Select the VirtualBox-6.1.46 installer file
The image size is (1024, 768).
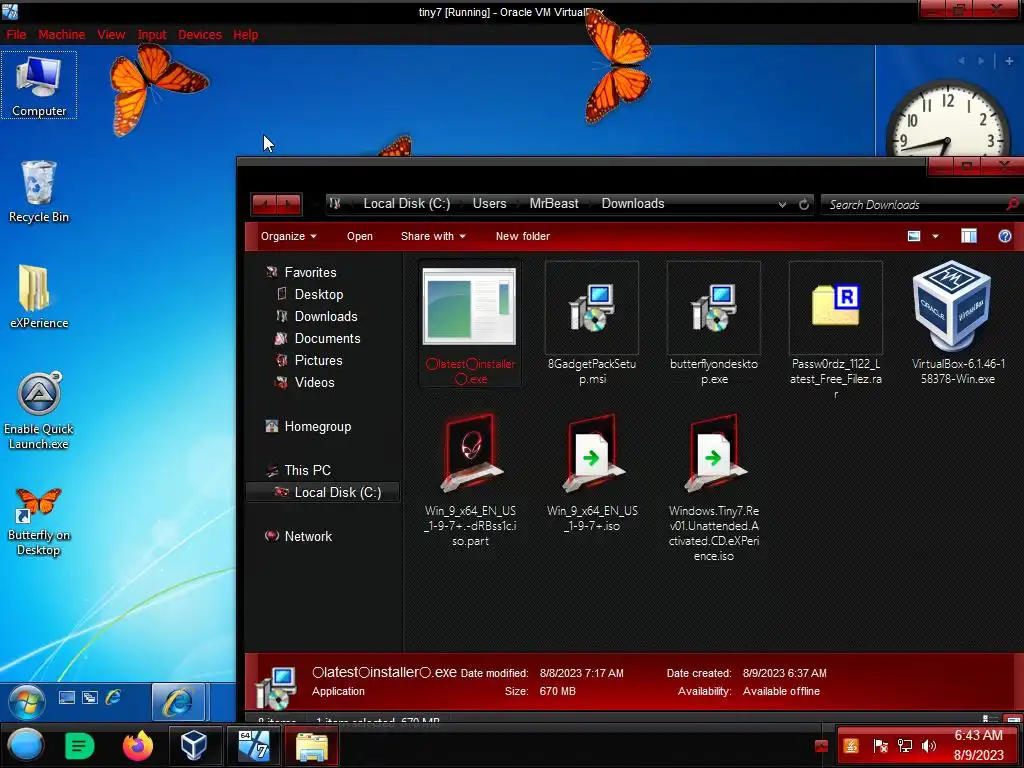[x=957, y=323]
